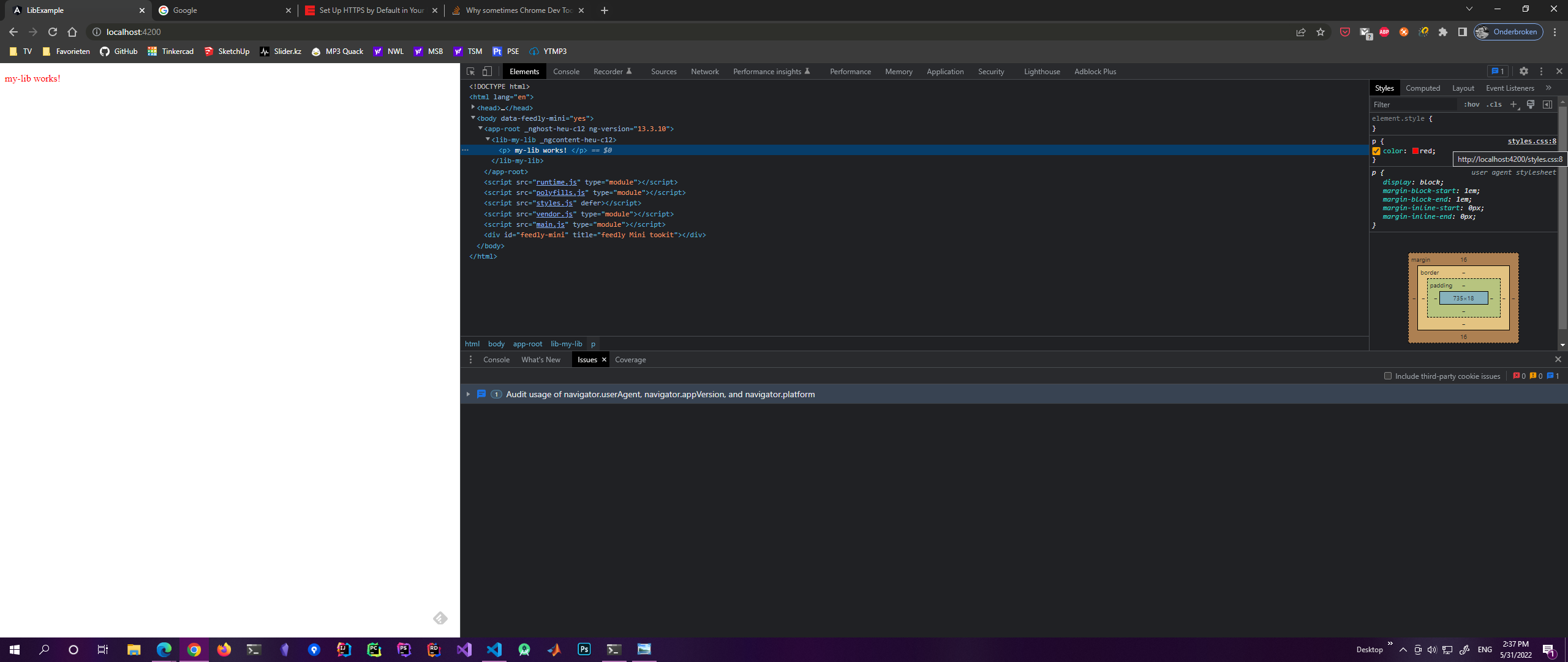The width and height of the screenshot is (1568, 662).
Task: Launch Photoshop from the taskbar
Action: tap(584, 649)
